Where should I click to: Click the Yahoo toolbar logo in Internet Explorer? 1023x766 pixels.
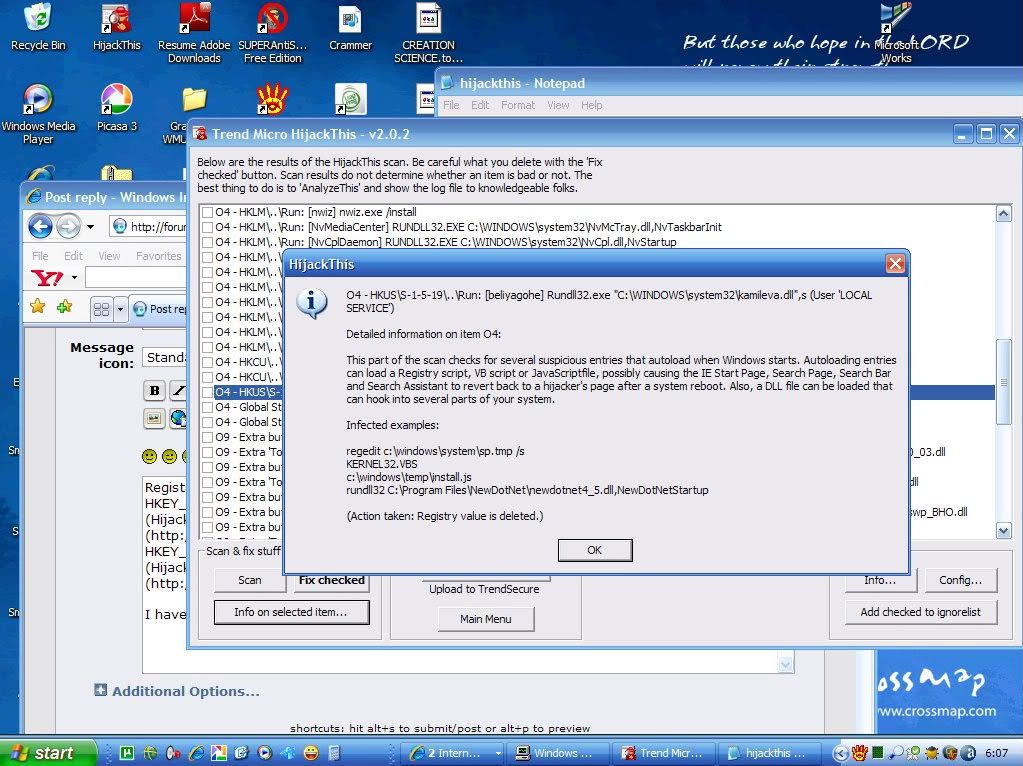[x=46, y=278]
